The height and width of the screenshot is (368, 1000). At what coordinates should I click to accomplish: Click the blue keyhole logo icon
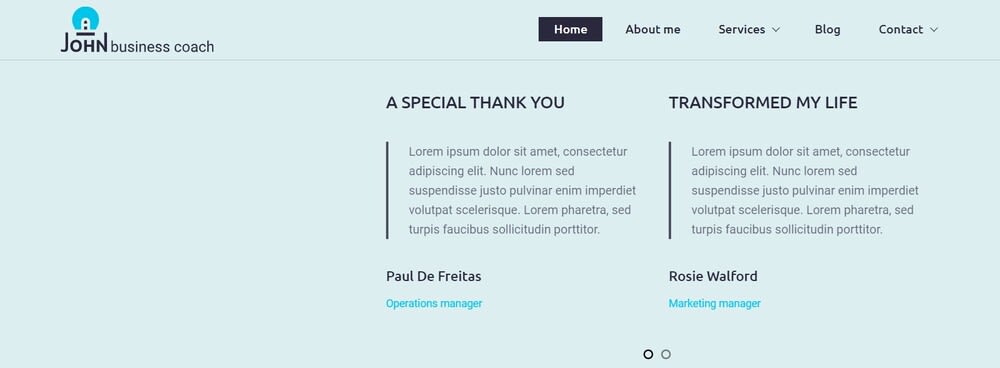click(85, 19)
